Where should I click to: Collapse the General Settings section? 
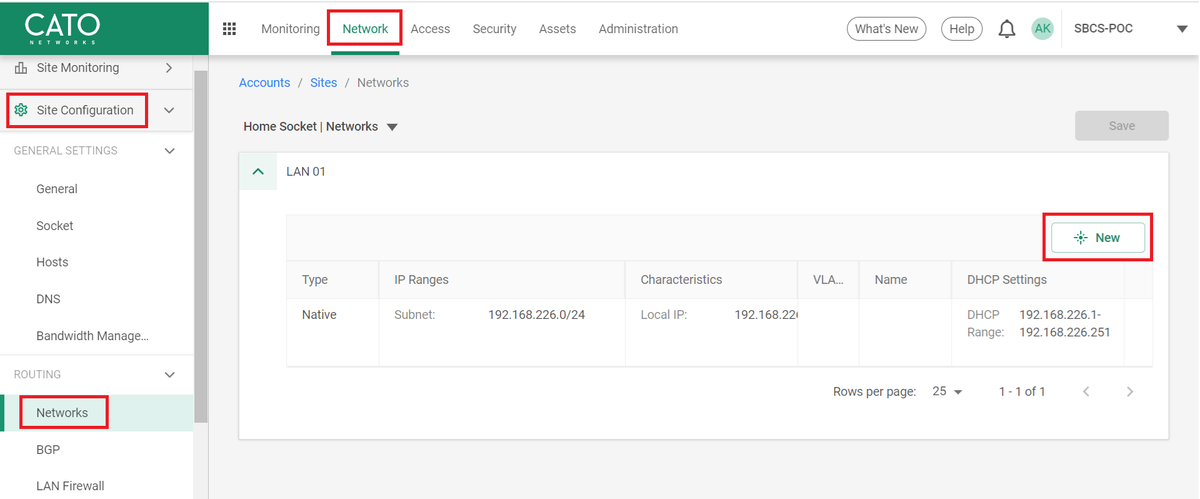tap(169, 151)
